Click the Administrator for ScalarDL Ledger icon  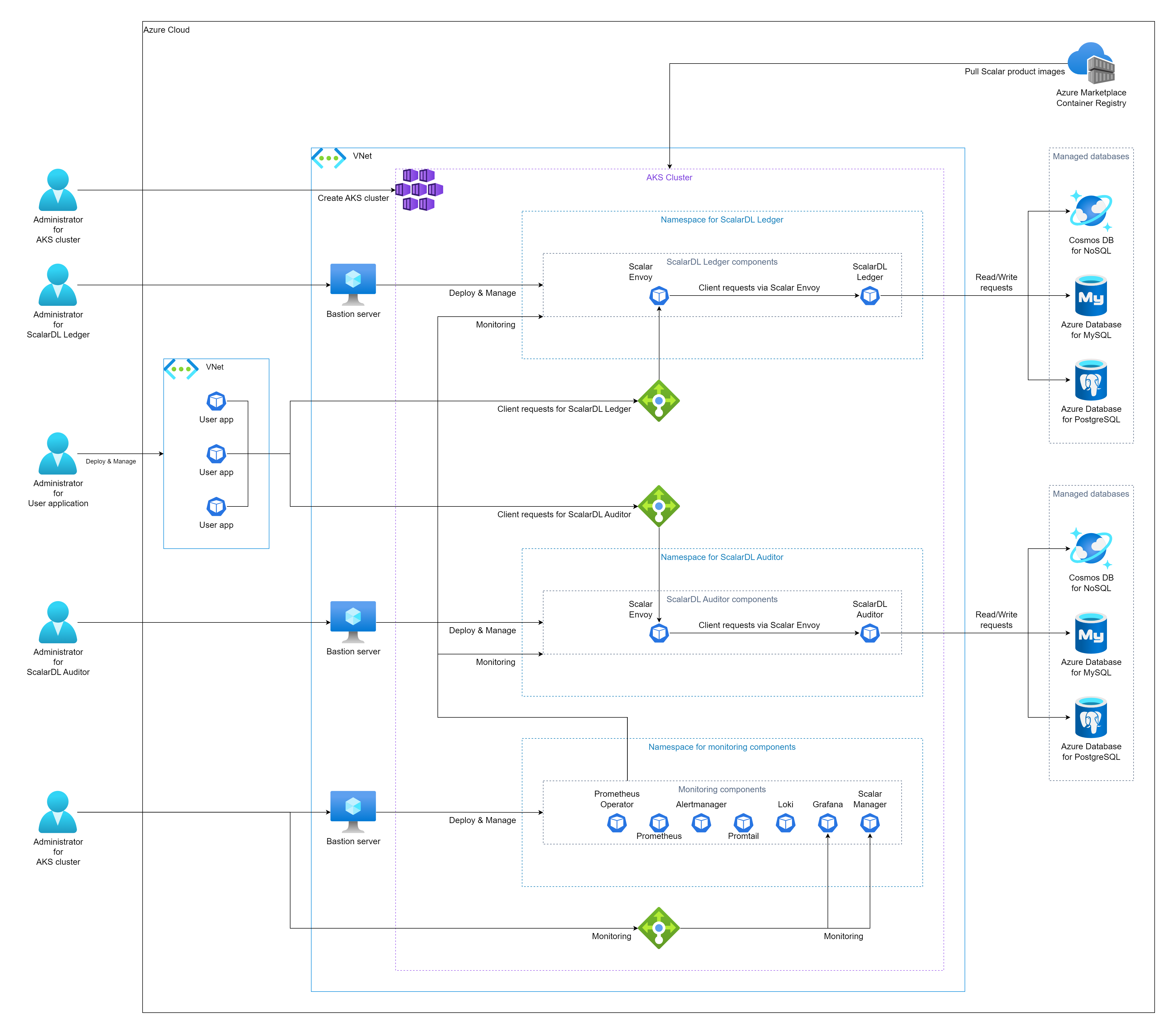57,285
